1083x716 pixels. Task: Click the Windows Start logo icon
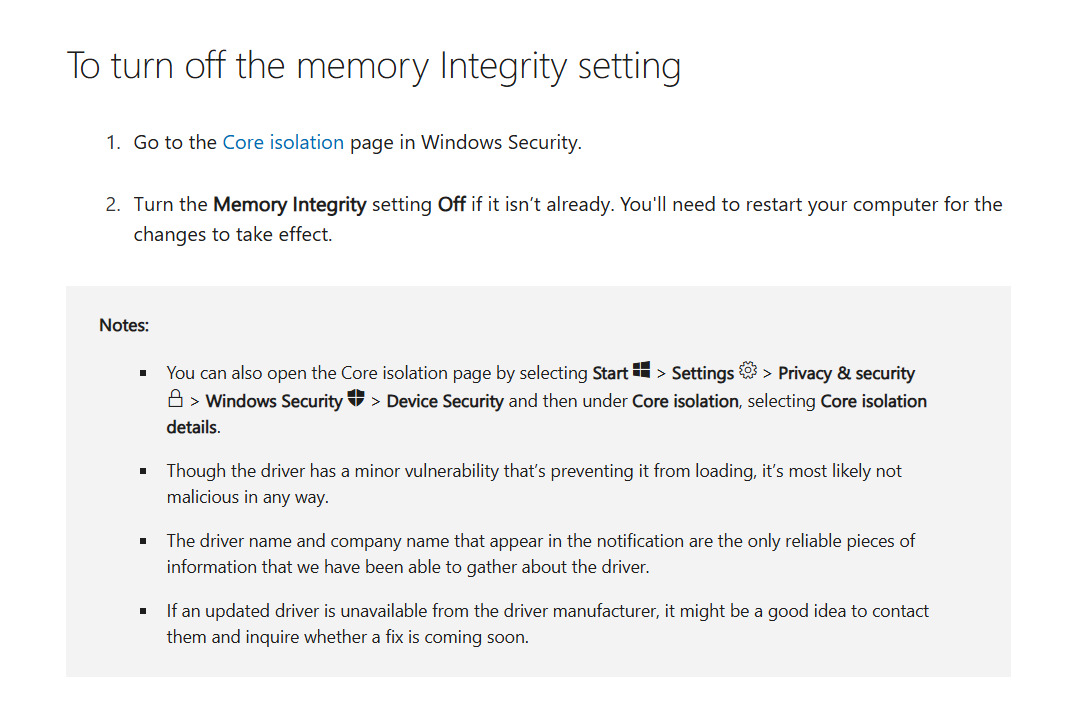coord(642,371)
